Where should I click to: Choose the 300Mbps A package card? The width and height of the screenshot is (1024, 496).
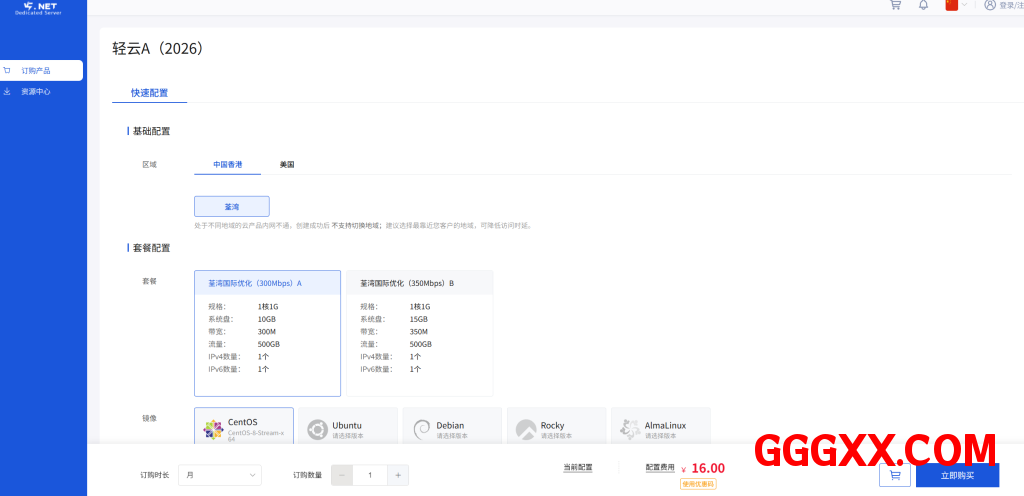[267, 333]
